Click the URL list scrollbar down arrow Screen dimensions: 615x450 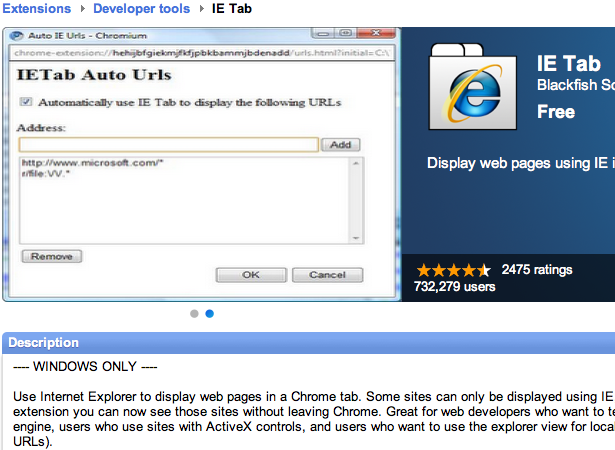pos(356,238)
